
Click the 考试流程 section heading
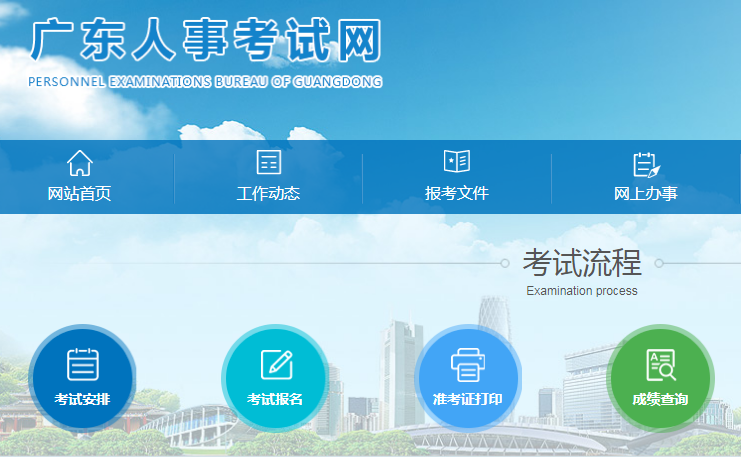pos(581,263)
